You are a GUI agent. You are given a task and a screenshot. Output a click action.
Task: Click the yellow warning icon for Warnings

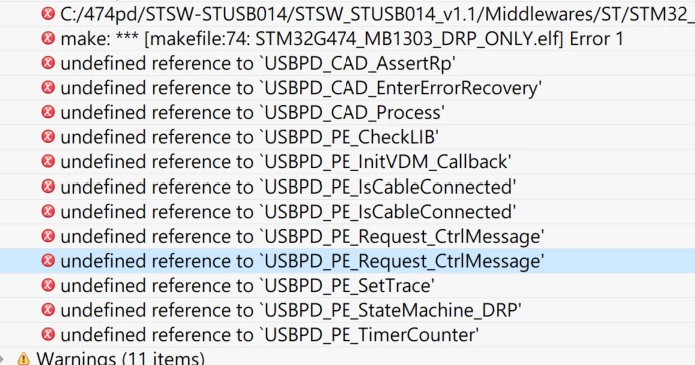click(23, 358)
